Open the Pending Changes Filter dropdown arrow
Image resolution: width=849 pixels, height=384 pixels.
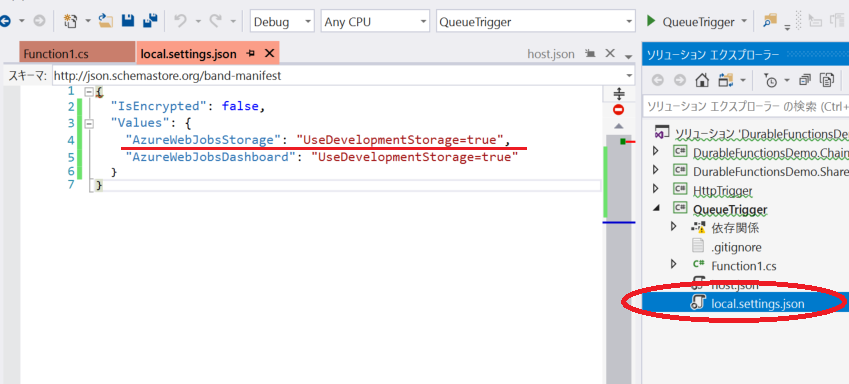click(x=786, y=80)
